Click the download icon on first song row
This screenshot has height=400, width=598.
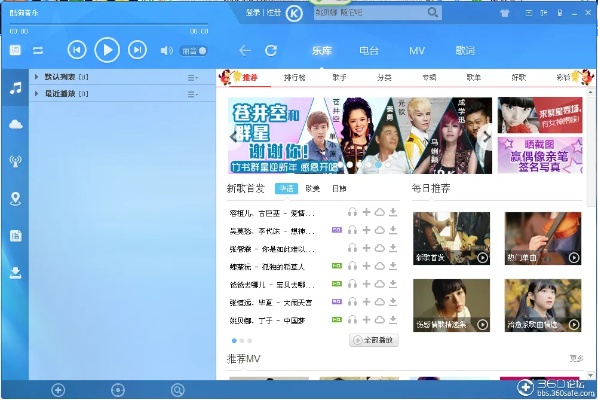(x=393, y=212)
